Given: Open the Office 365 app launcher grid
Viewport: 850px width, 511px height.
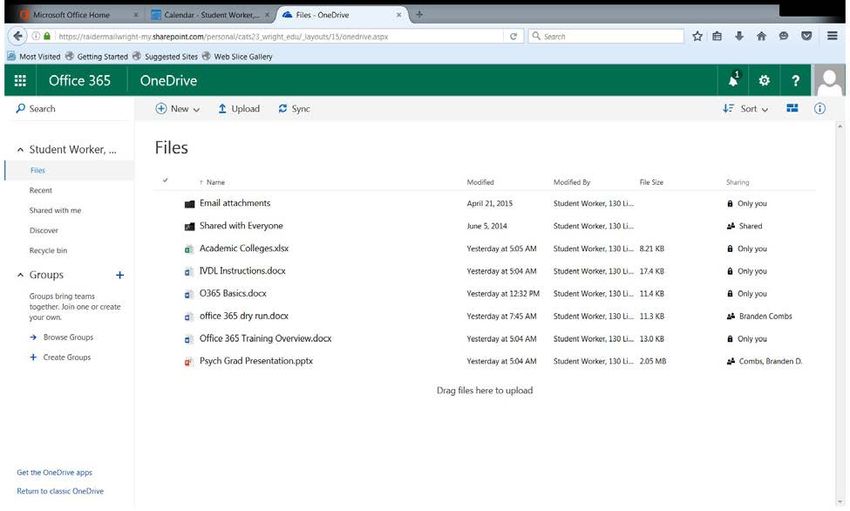Looking at the screenshot, I should pyautogui.click(x=20, y=81).
